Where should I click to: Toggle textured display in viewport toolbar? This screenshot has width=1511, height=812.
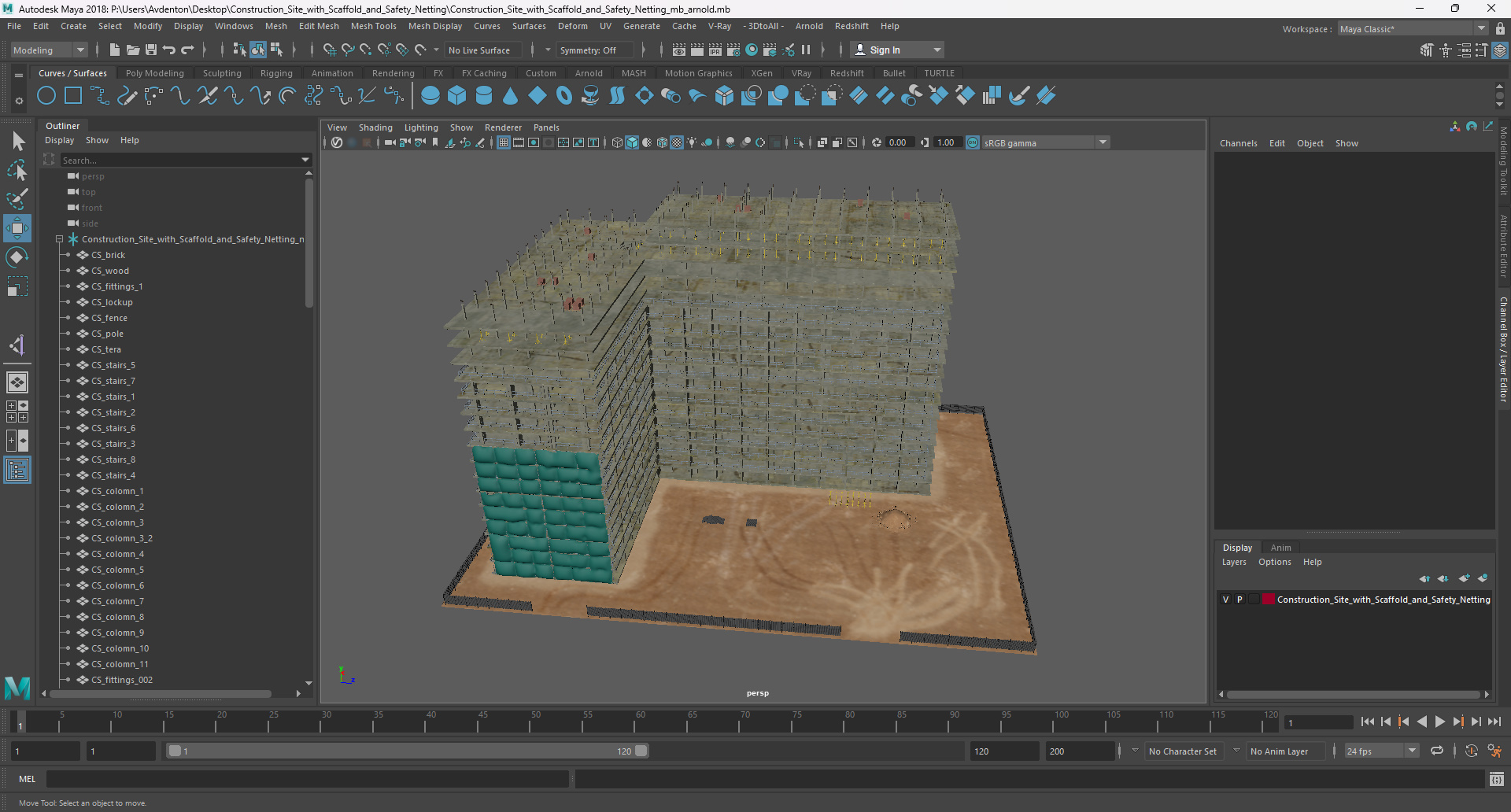(x=677, y=142)
